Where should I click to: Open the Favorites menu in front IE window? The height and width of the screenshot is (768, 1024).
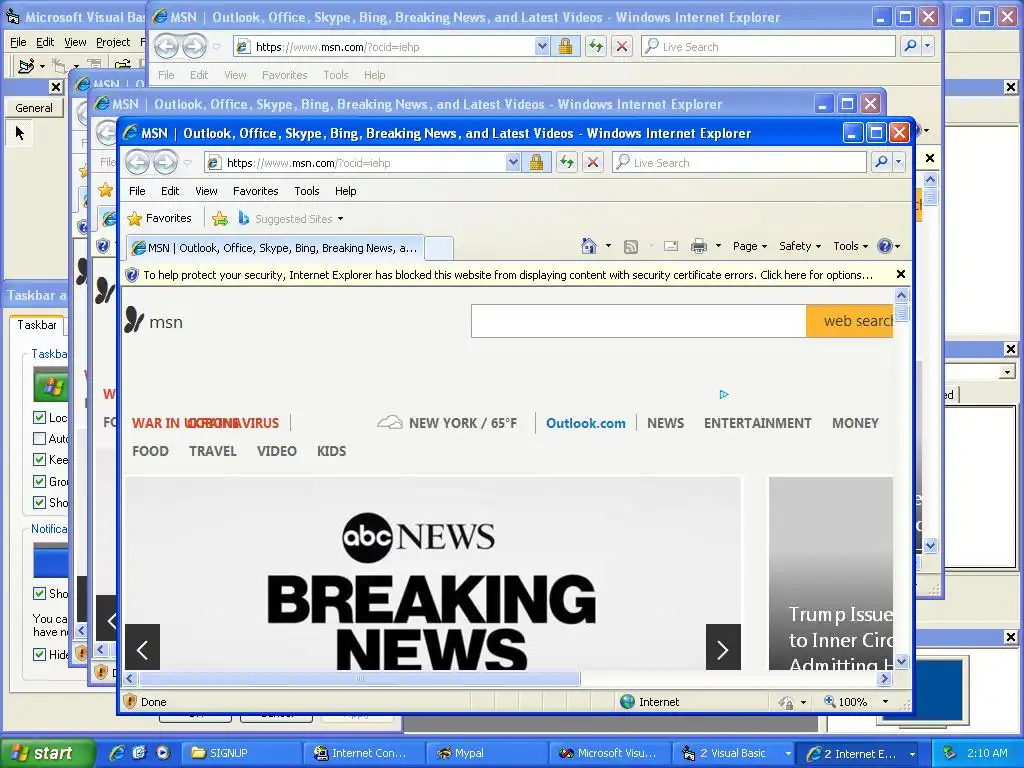coord(255,191)
